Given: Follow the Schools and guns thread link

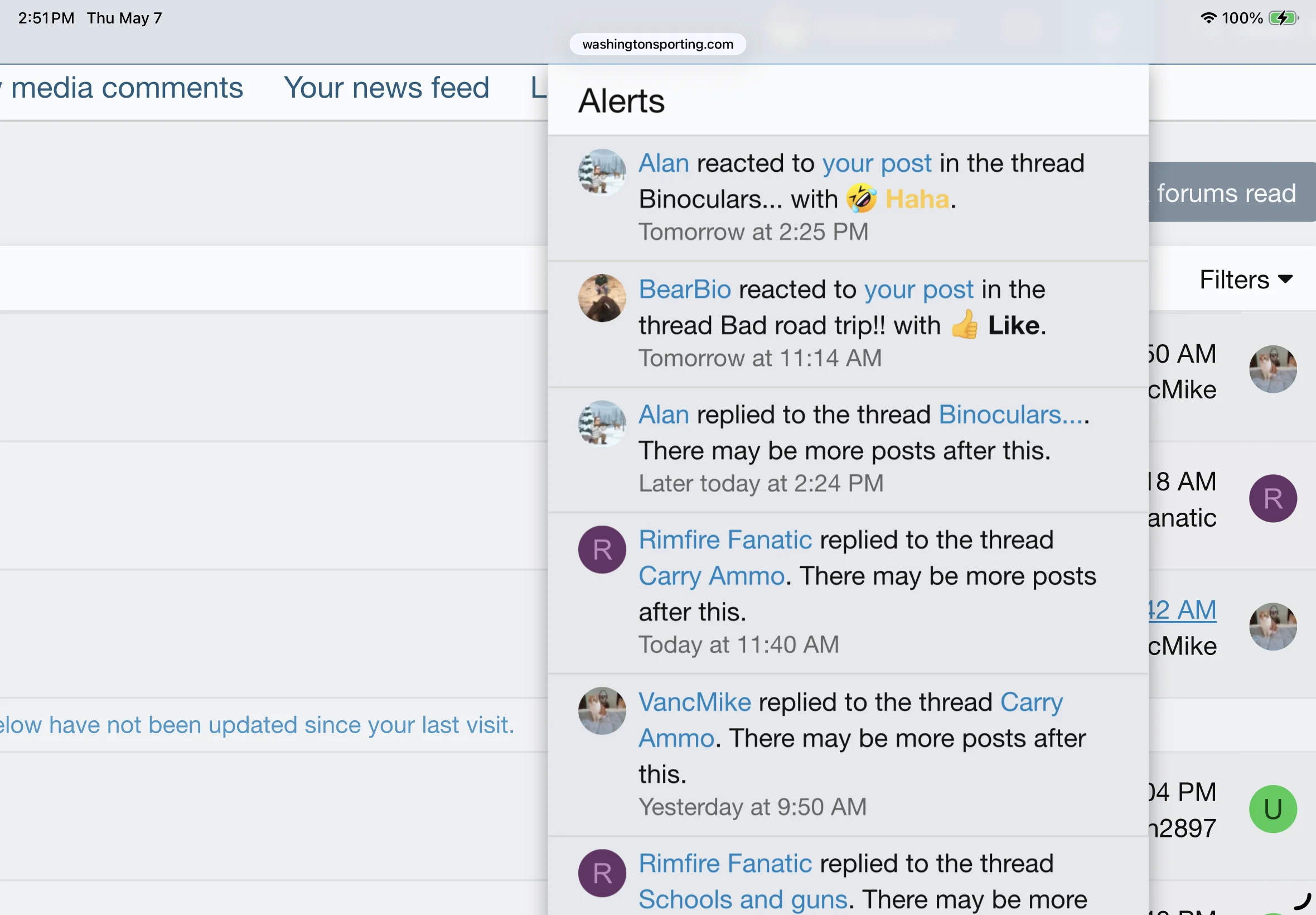Looking at the screenshot, I should [743, 899].
